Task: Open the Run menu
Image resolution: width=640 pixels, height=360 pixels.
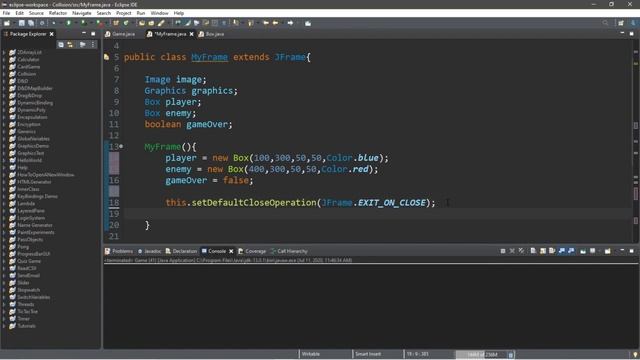Action: [x=141, y=13]
